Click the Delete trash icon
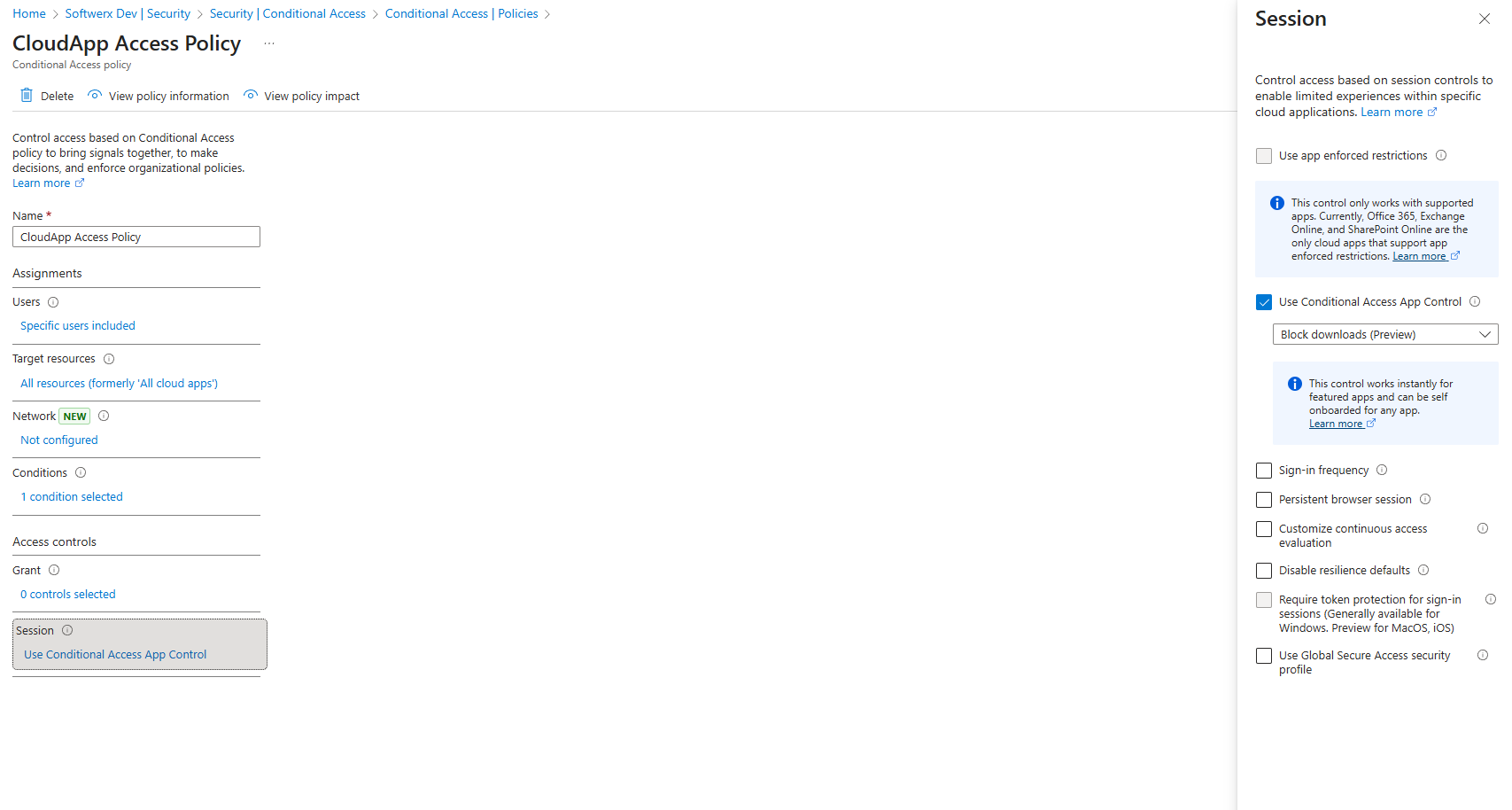The image size is (1512, 810). [x=27, y=96]
